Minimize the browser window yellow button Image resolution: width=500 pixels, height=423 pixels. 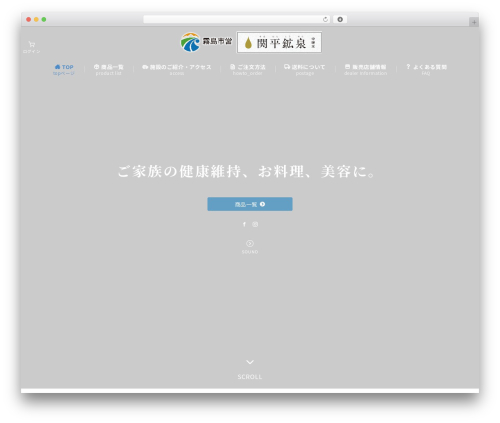point(36,20)
